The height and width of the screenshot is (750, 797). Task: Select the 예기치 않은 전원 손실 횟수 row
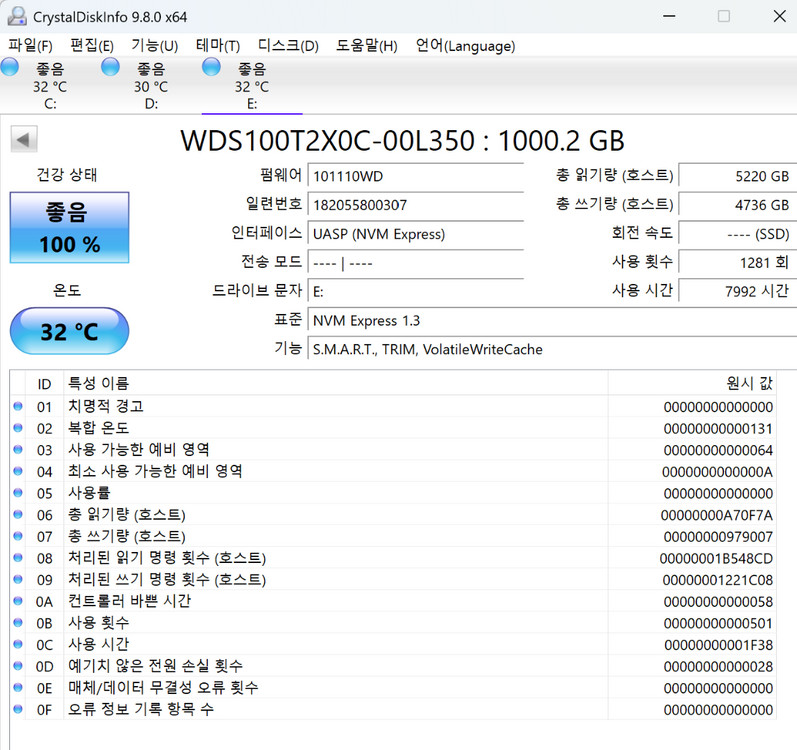click(393, 666)
